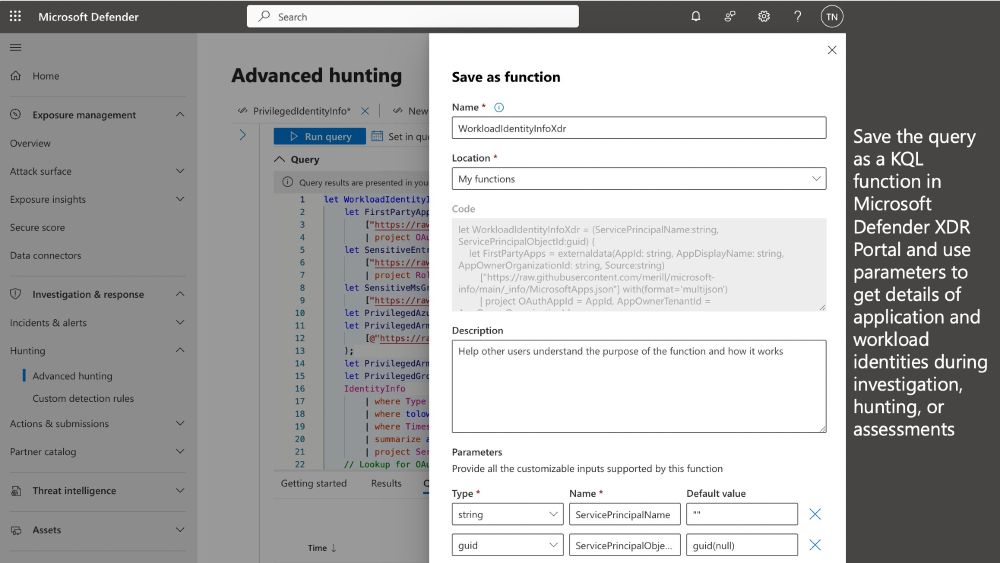Expand Incidents & alerts menu

[180, 322]
